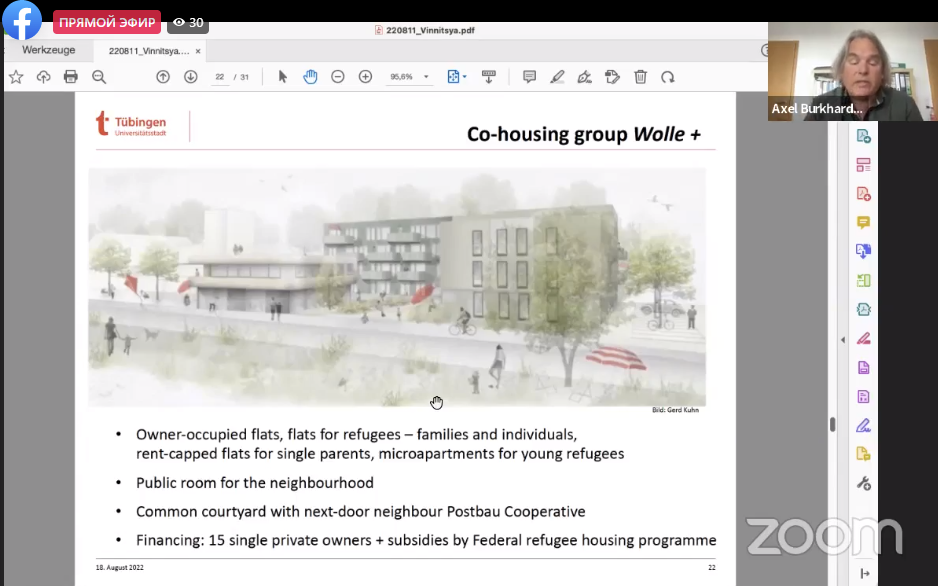The image size is (938, 586).
Task: Close the 220811_Vinnitsya document tab
Action: [x=198, y=50]
